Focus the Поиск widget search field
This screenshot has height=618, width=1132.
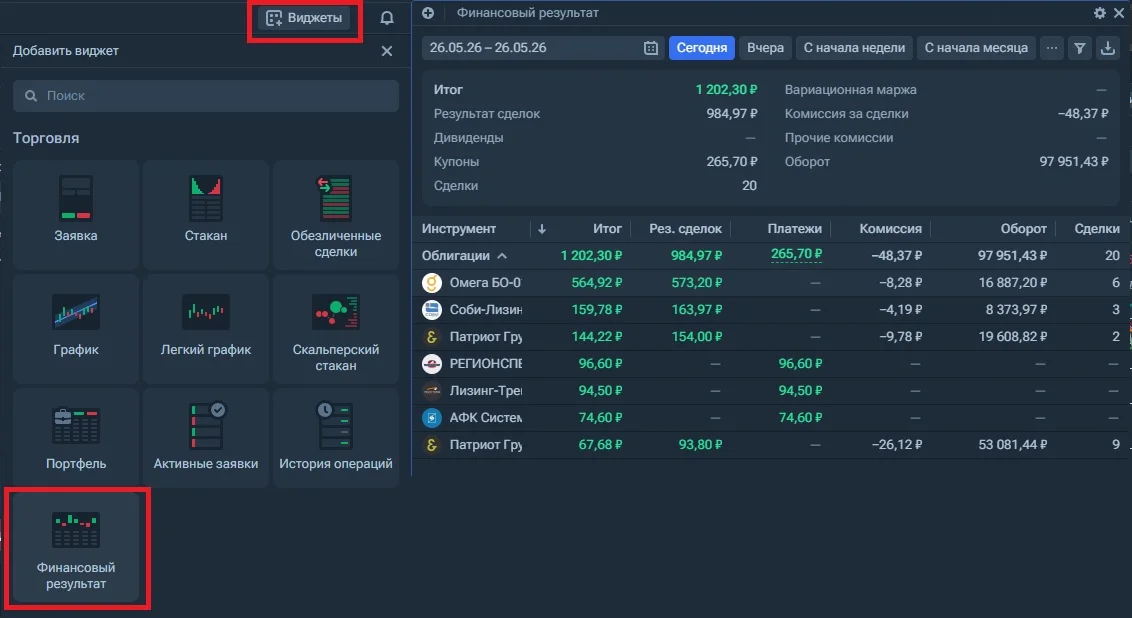[206, 96]
